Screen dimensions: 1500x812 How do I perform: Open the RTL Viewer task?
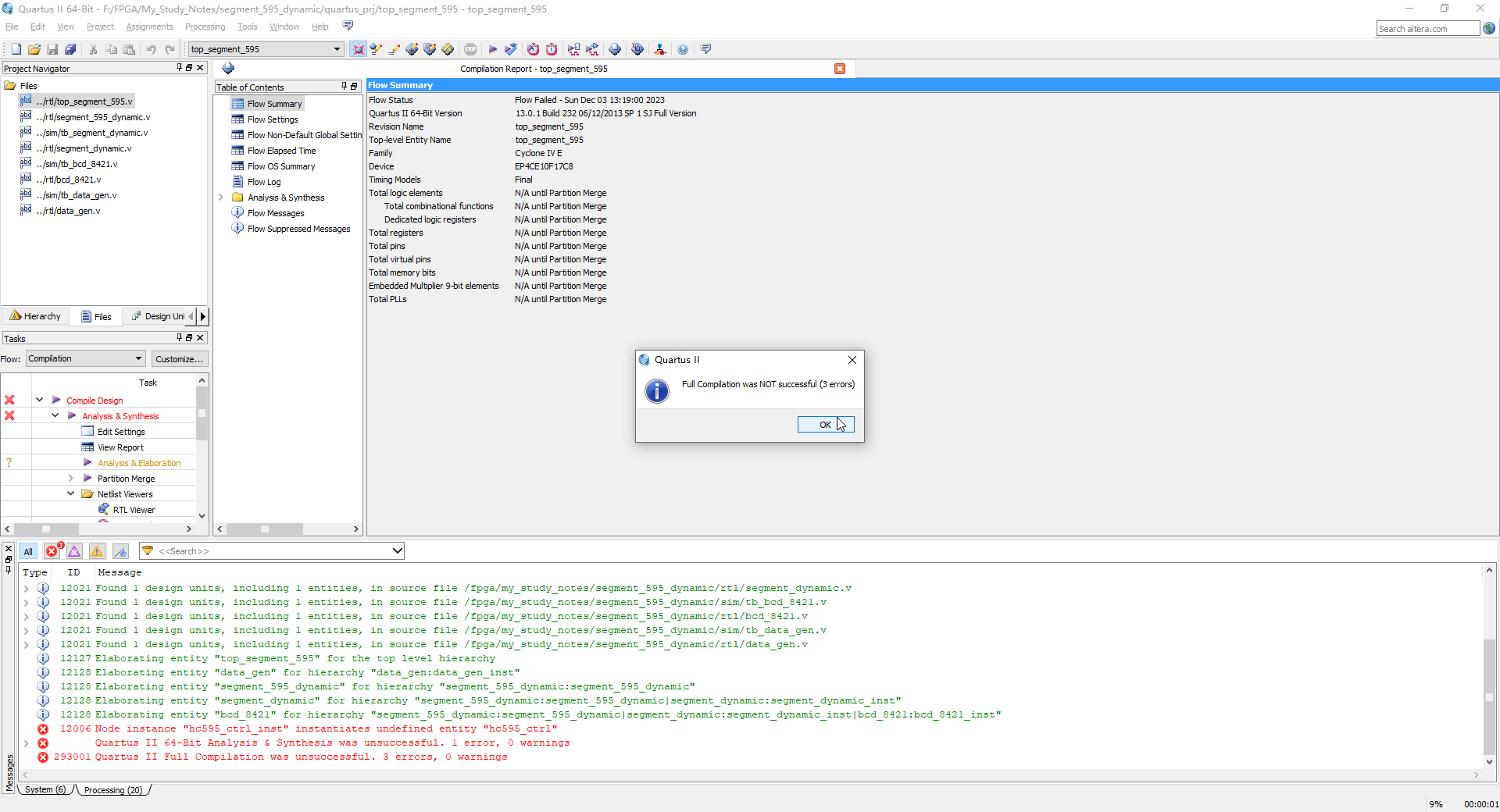[x=134, y=510]
